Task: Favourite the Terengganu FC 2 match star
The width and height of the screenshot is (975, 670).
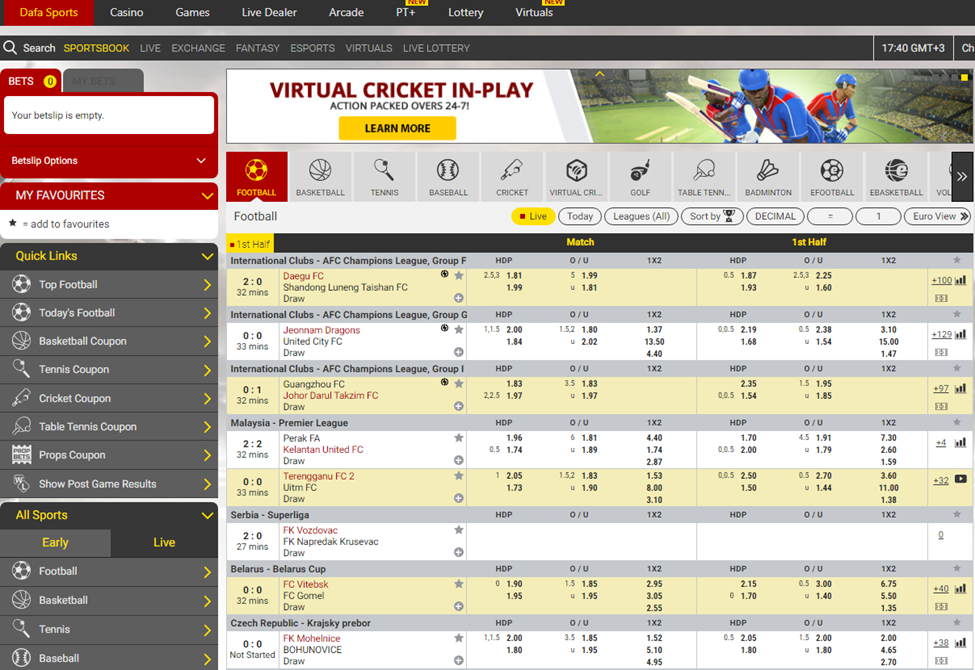Action: coord(459,476)
